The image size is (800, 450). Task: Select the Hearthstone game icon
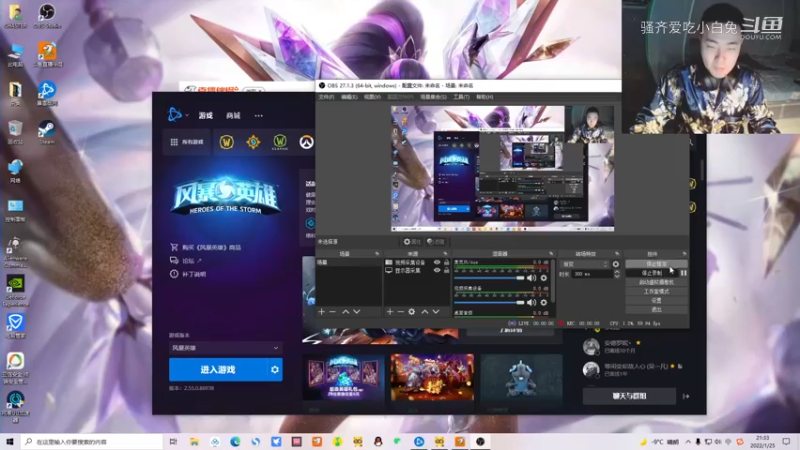pyautogui.click(x=253, y=142)
